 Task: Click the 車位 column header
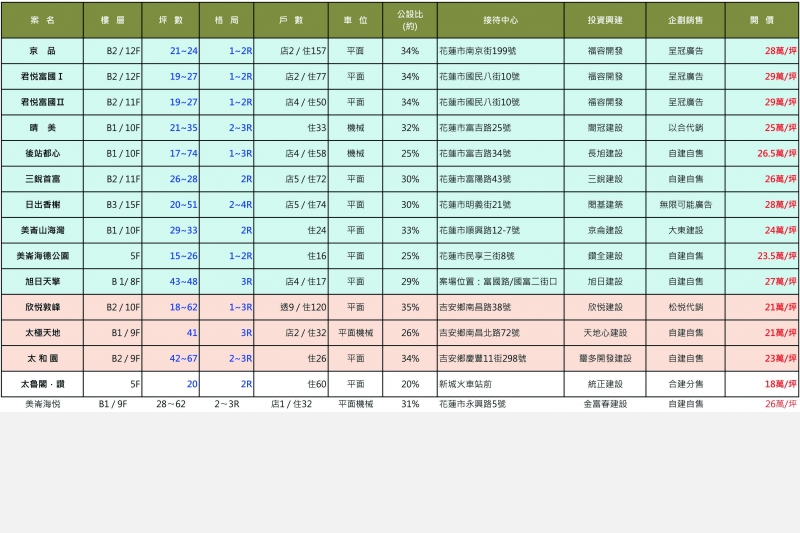click(356, 20)
